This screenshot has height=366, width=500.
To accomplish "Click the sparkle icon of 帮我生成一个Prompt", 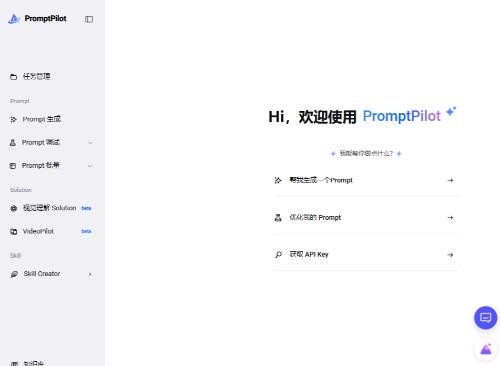I will pos(278,180).
